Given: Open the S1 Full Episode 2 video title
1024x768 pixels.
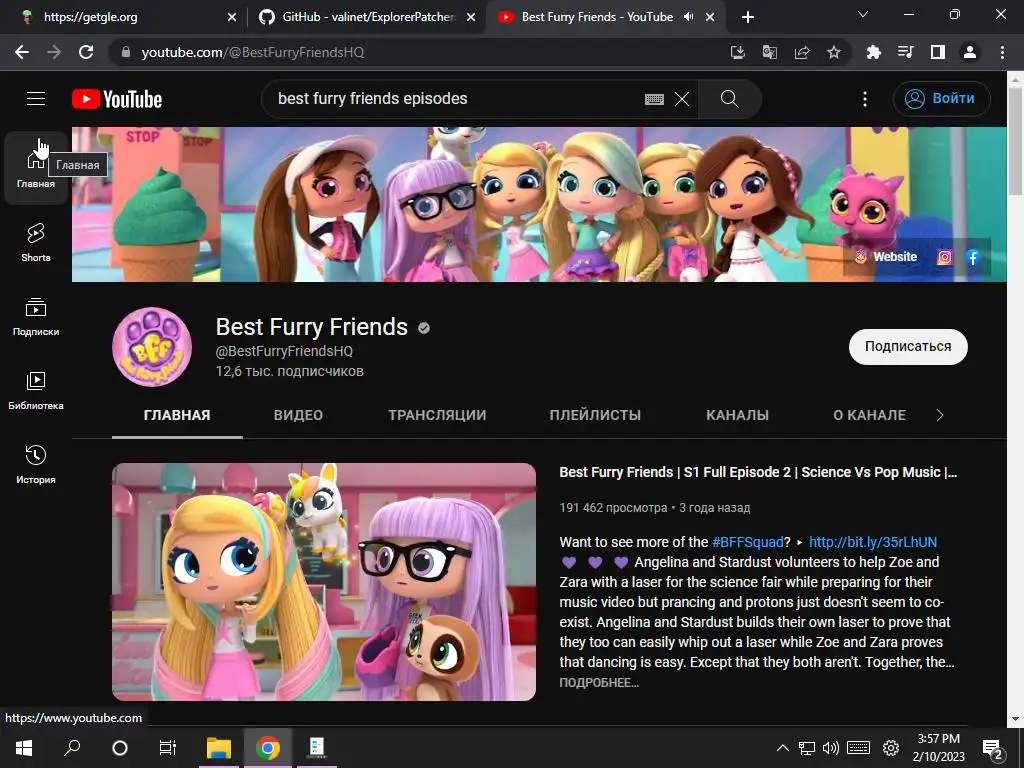Looking at the screenshot, I should [758, 472].
